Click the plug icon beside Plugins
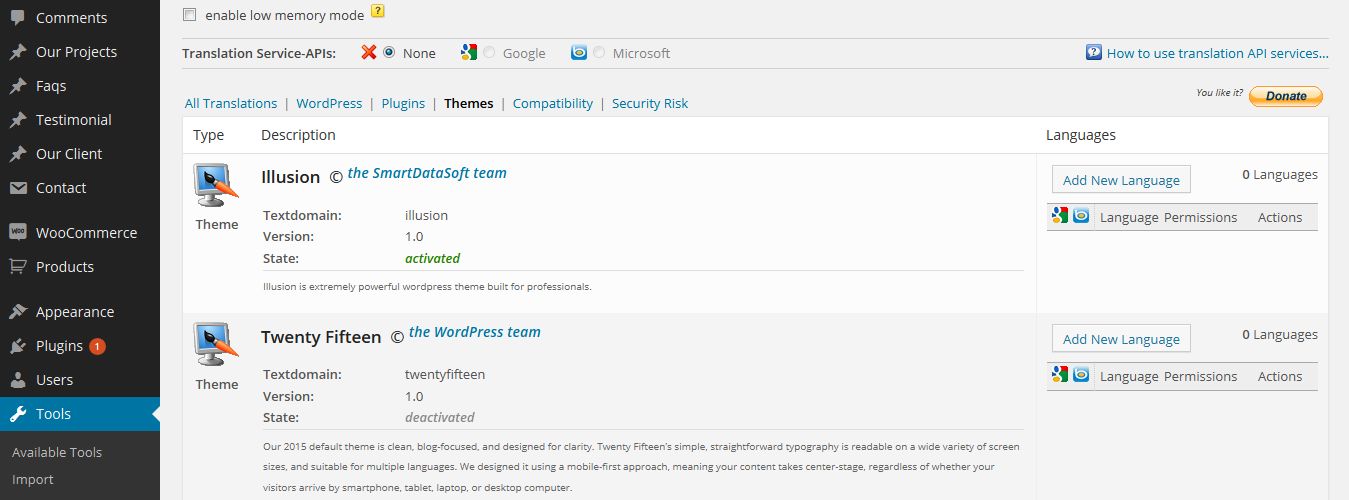Viewport: 1349px width, 500px height. point(18,346)
